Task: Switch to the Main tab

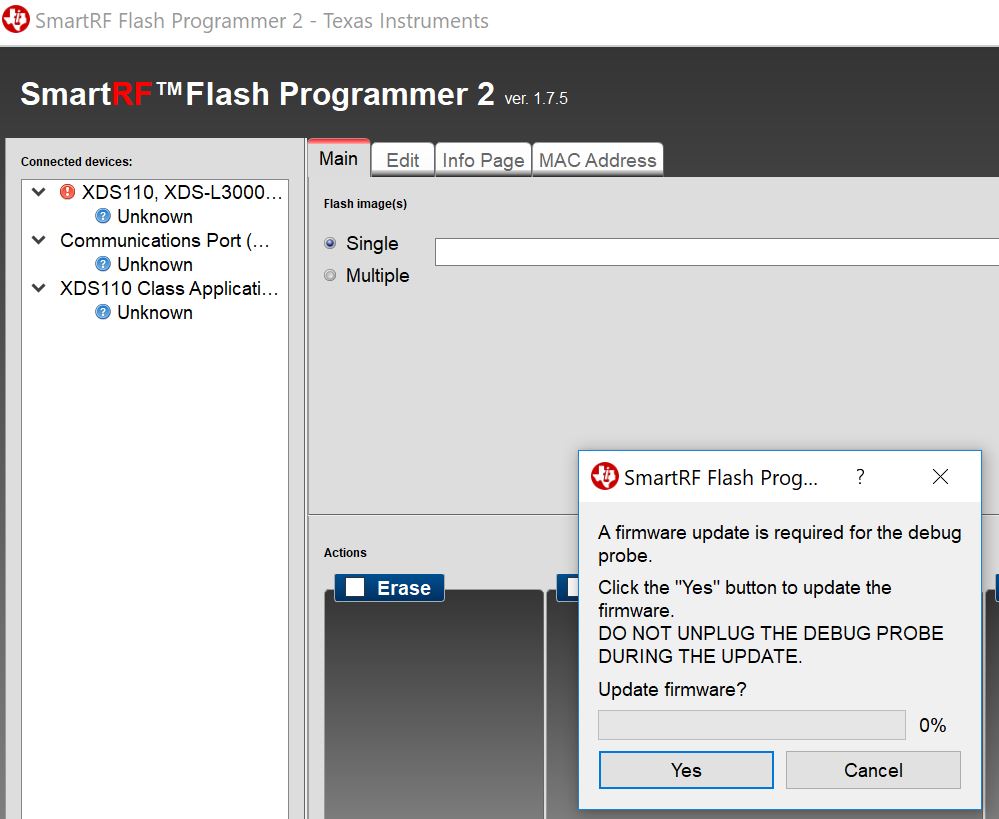Action: 338,158
